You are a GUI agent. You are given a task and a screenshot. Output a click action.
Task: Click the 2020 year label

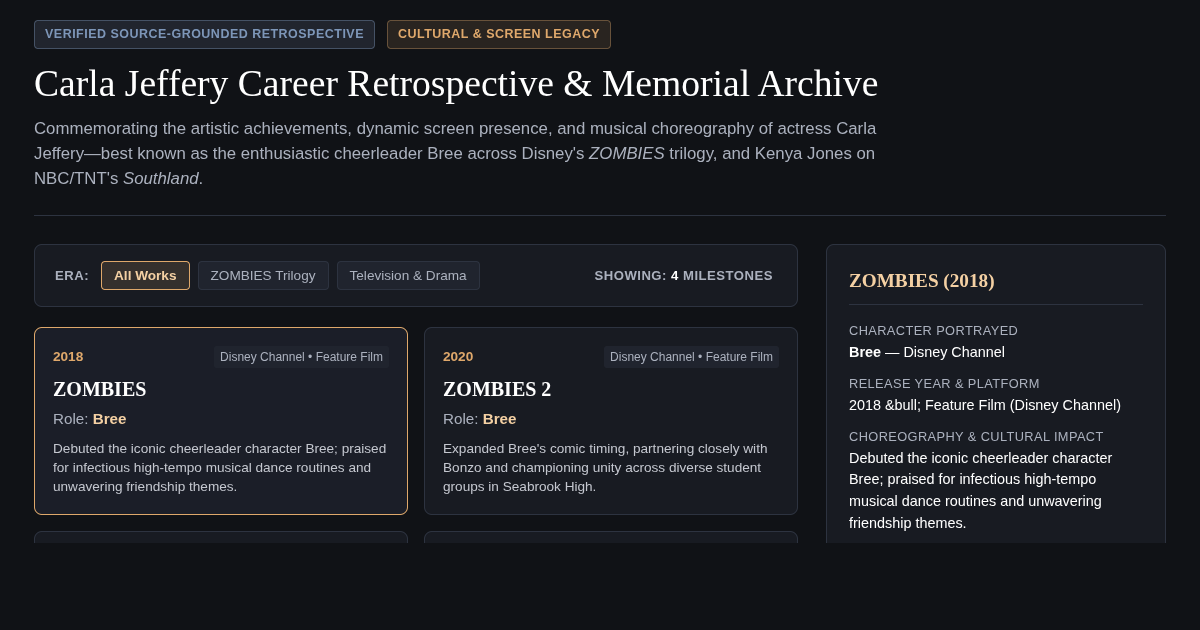coord(458,357)
